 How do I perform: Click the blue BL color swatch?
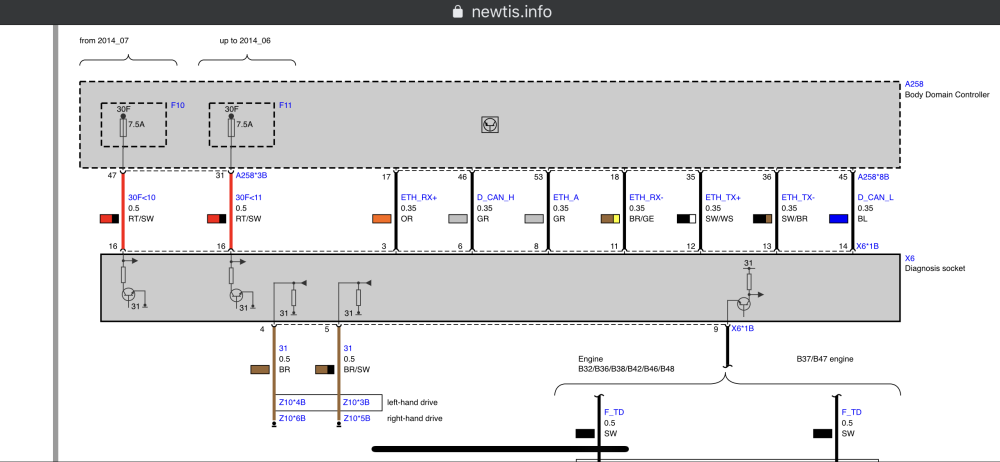[839, 219]
